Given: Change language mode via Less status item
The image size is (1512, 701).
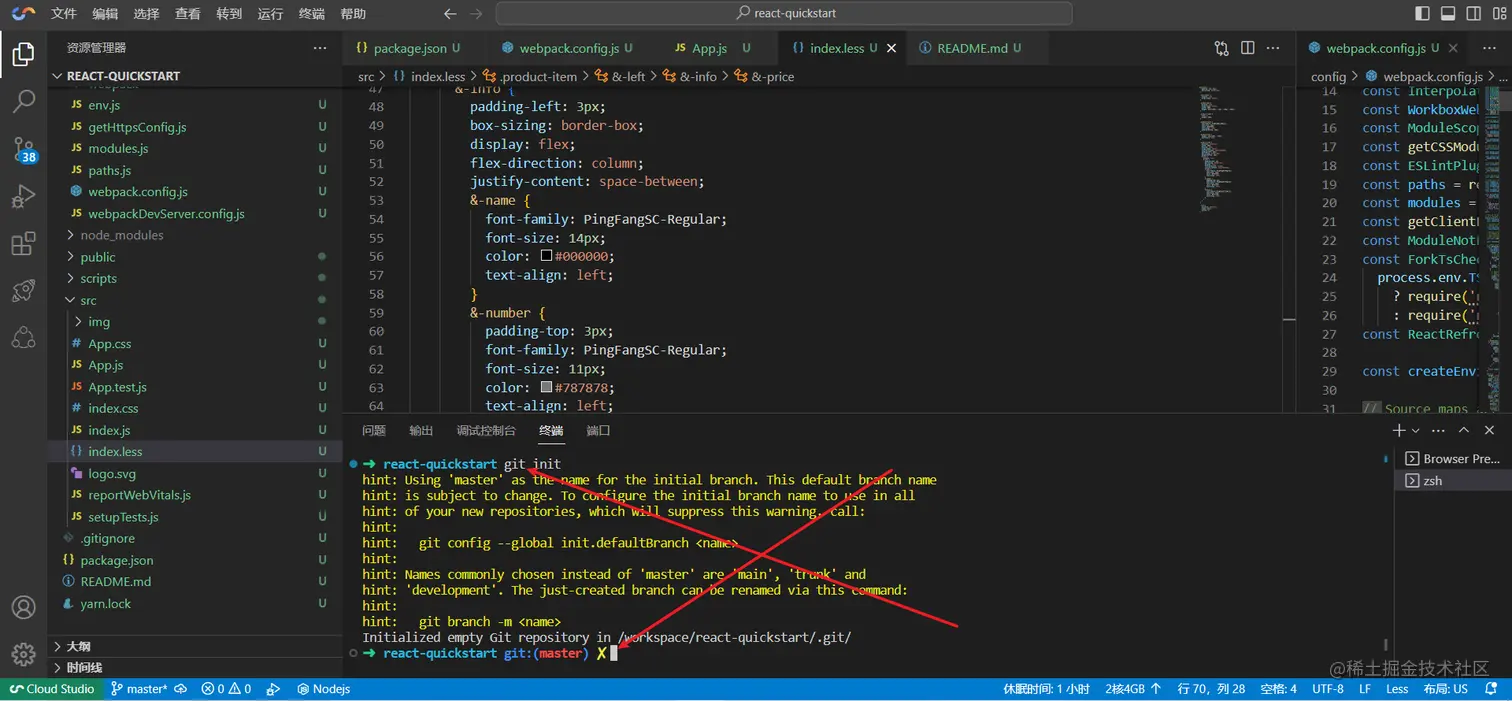Looking at the screenshot, I should tap(1397, 689).
